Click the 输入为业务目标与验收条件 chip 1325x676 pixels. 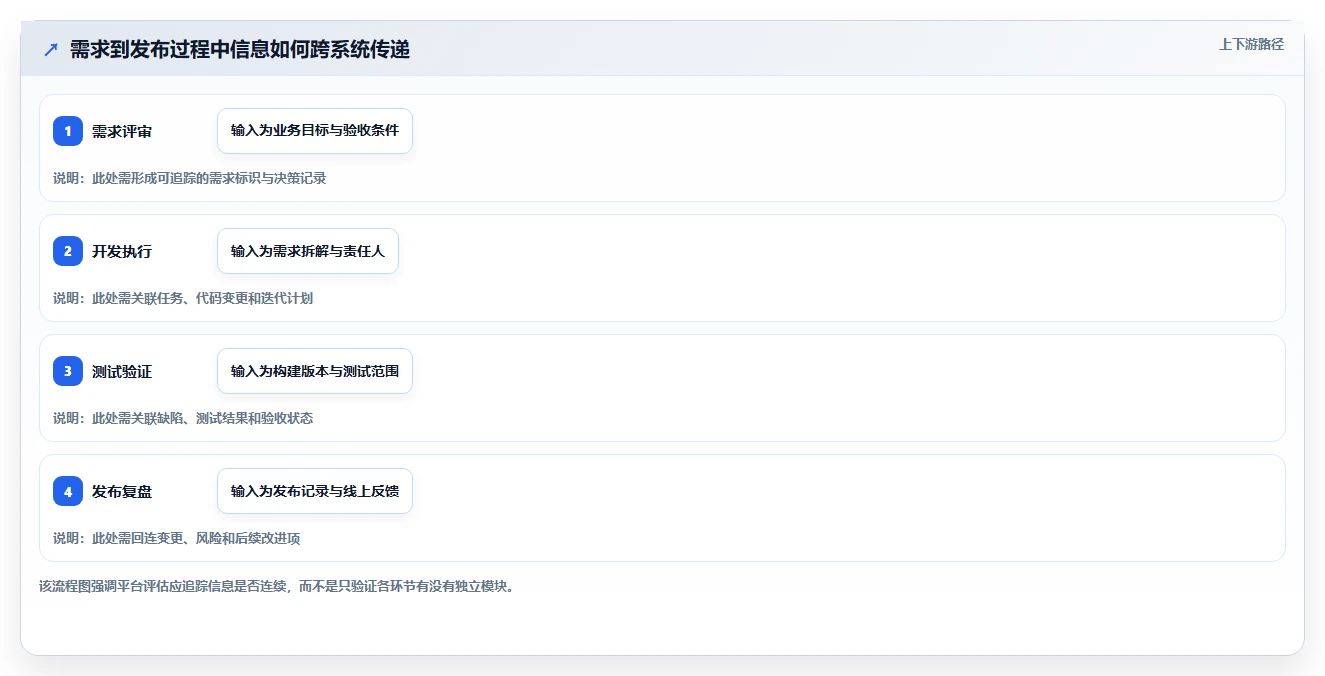[x=315, y=131]
